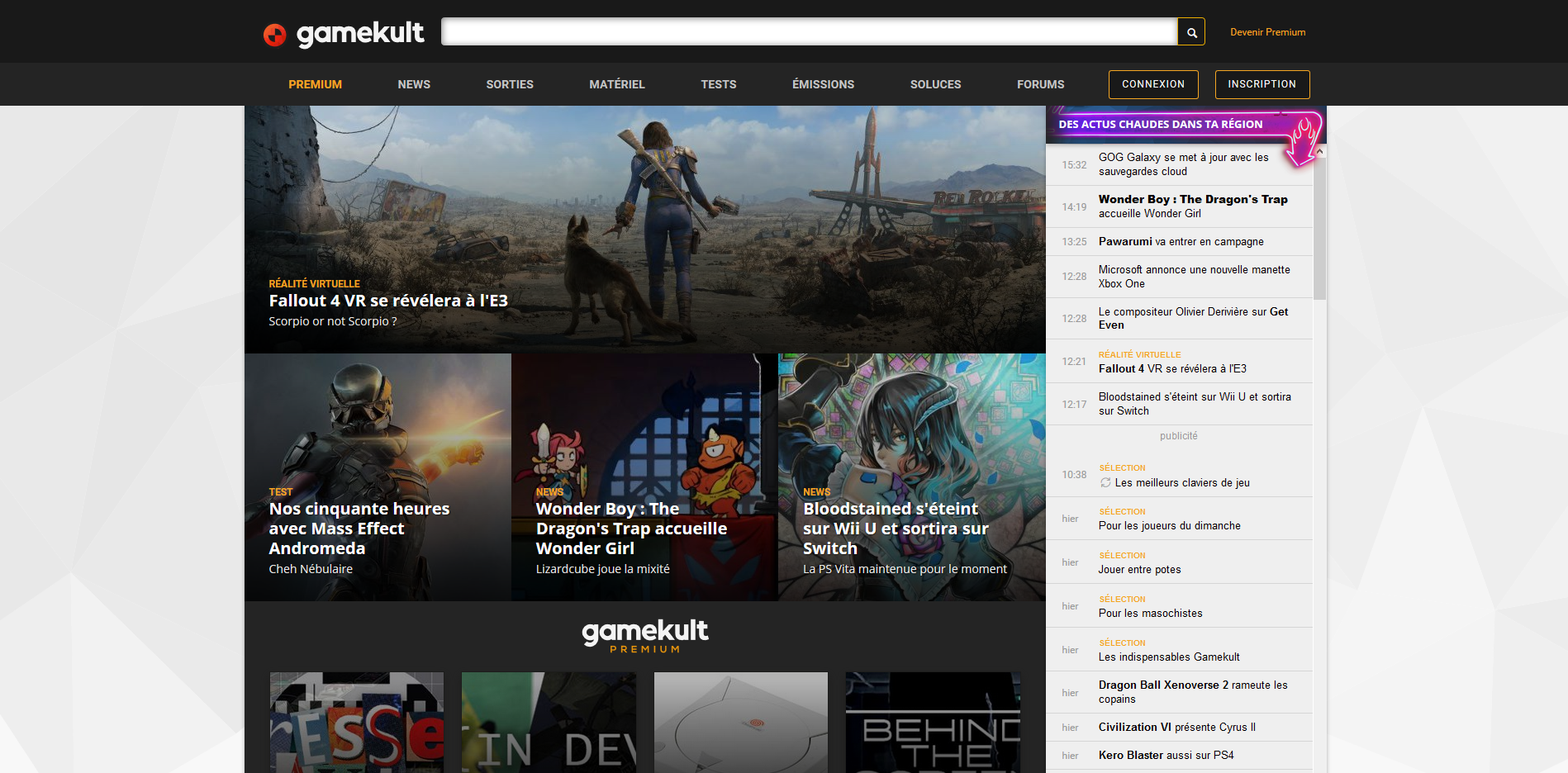The height and width of the screenshot is (773, 1568).
Task: Go to ÉMISSIONS in the navigation
Action: tap(823, 84)
